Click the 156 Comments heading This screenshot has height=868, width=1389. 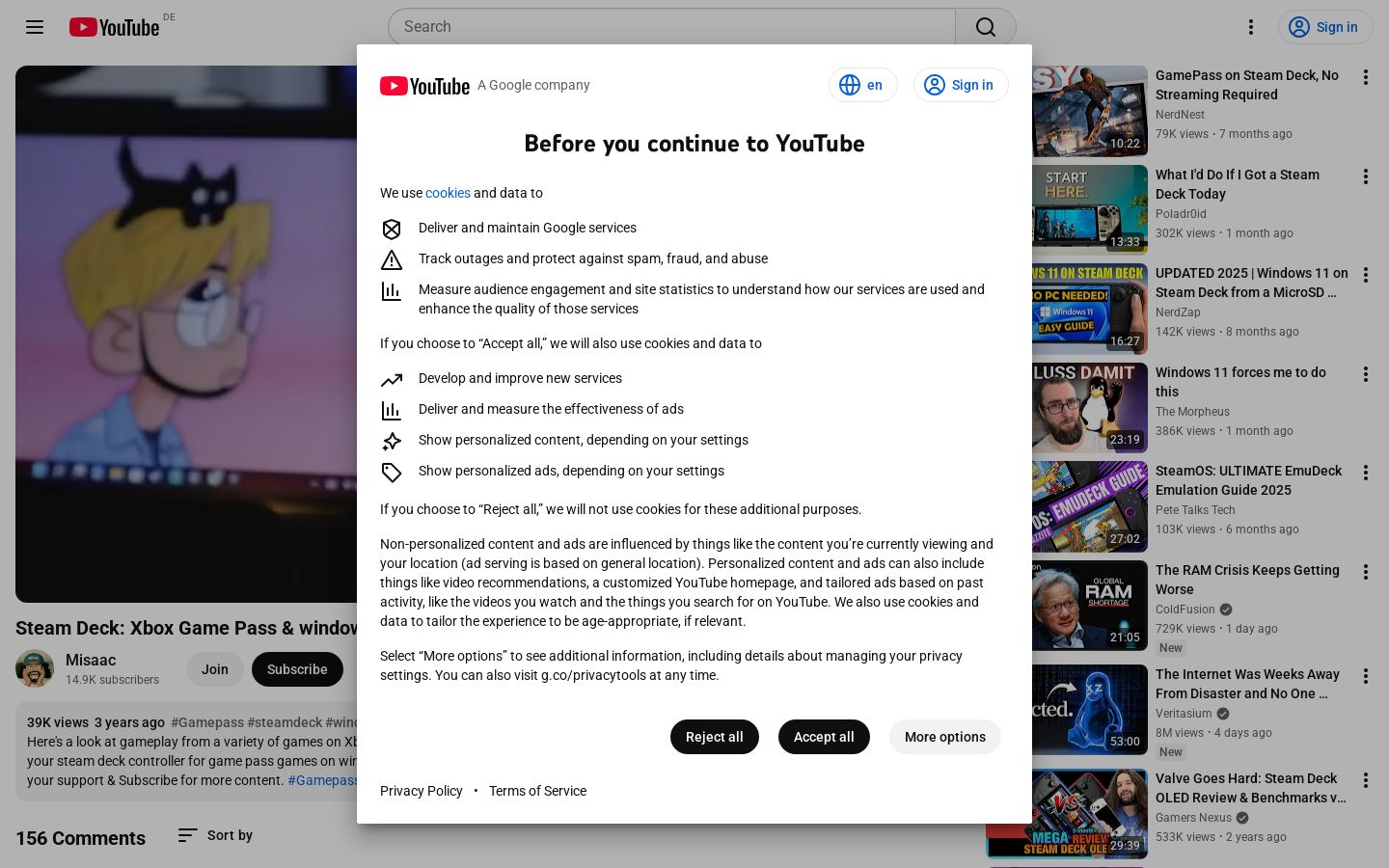point(80,838)
